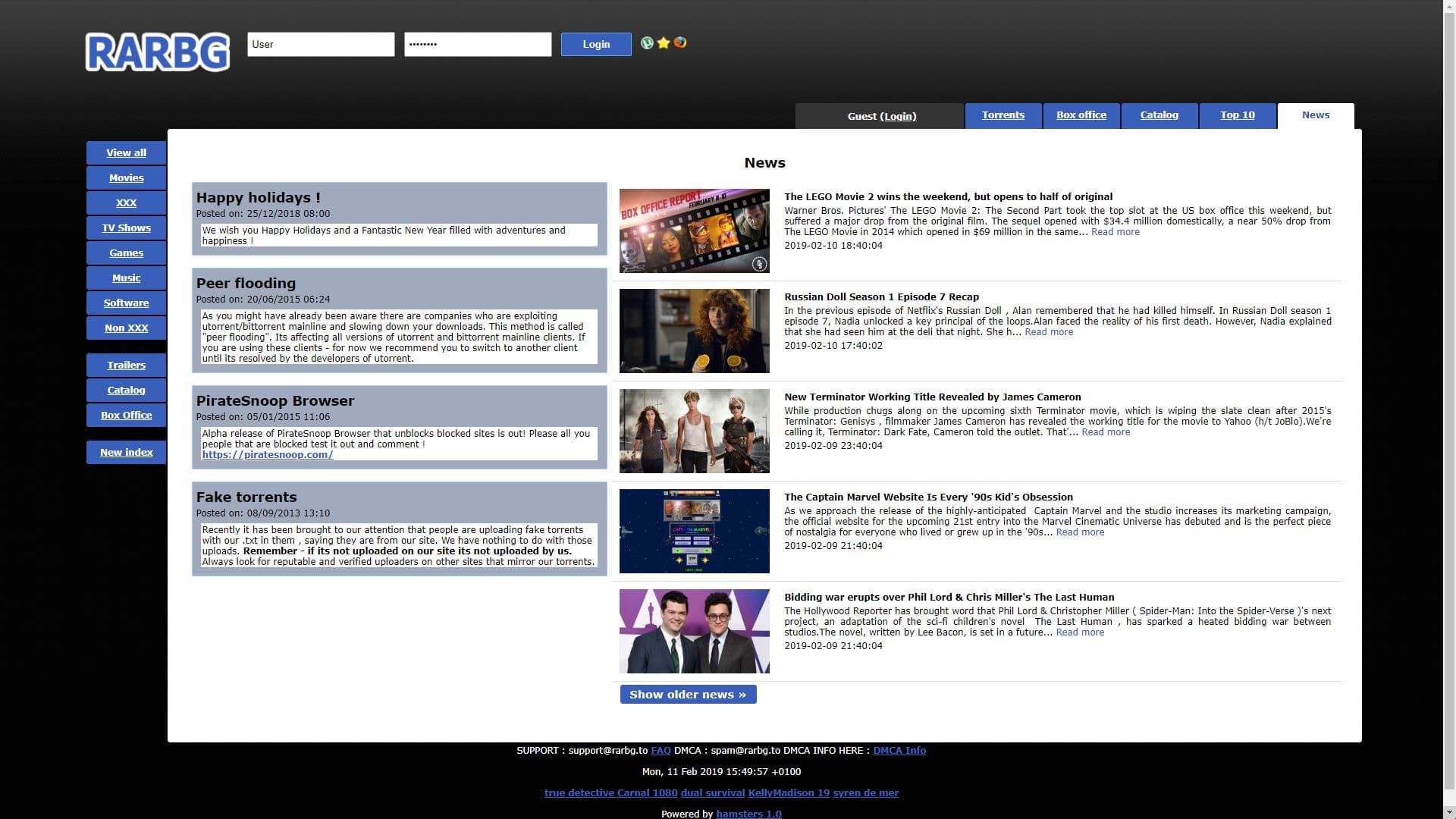
Task: Open Software category in sidebar
Action: pyautogui.click(x=126, y=303)
